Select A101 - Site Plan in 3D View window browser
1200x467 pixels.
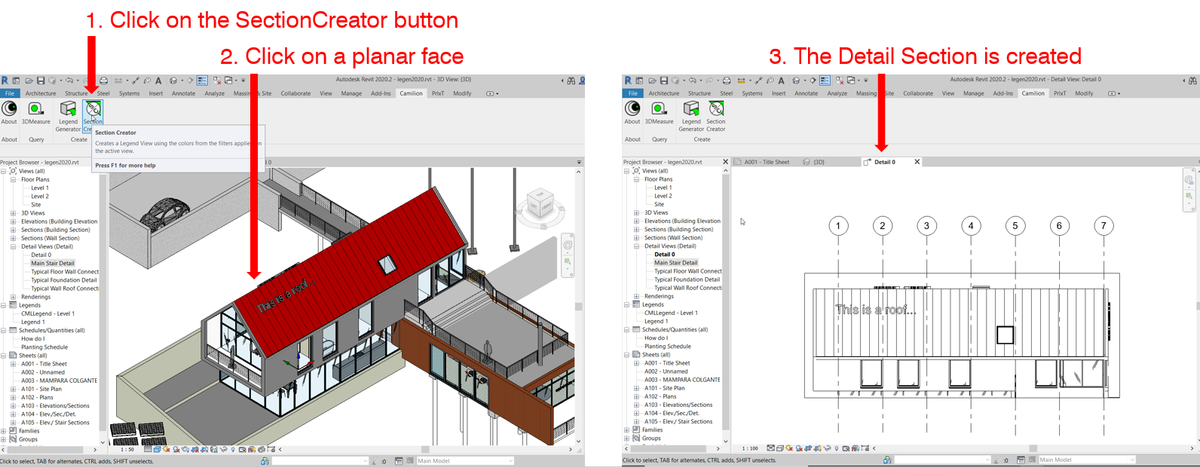pos(41,388)
